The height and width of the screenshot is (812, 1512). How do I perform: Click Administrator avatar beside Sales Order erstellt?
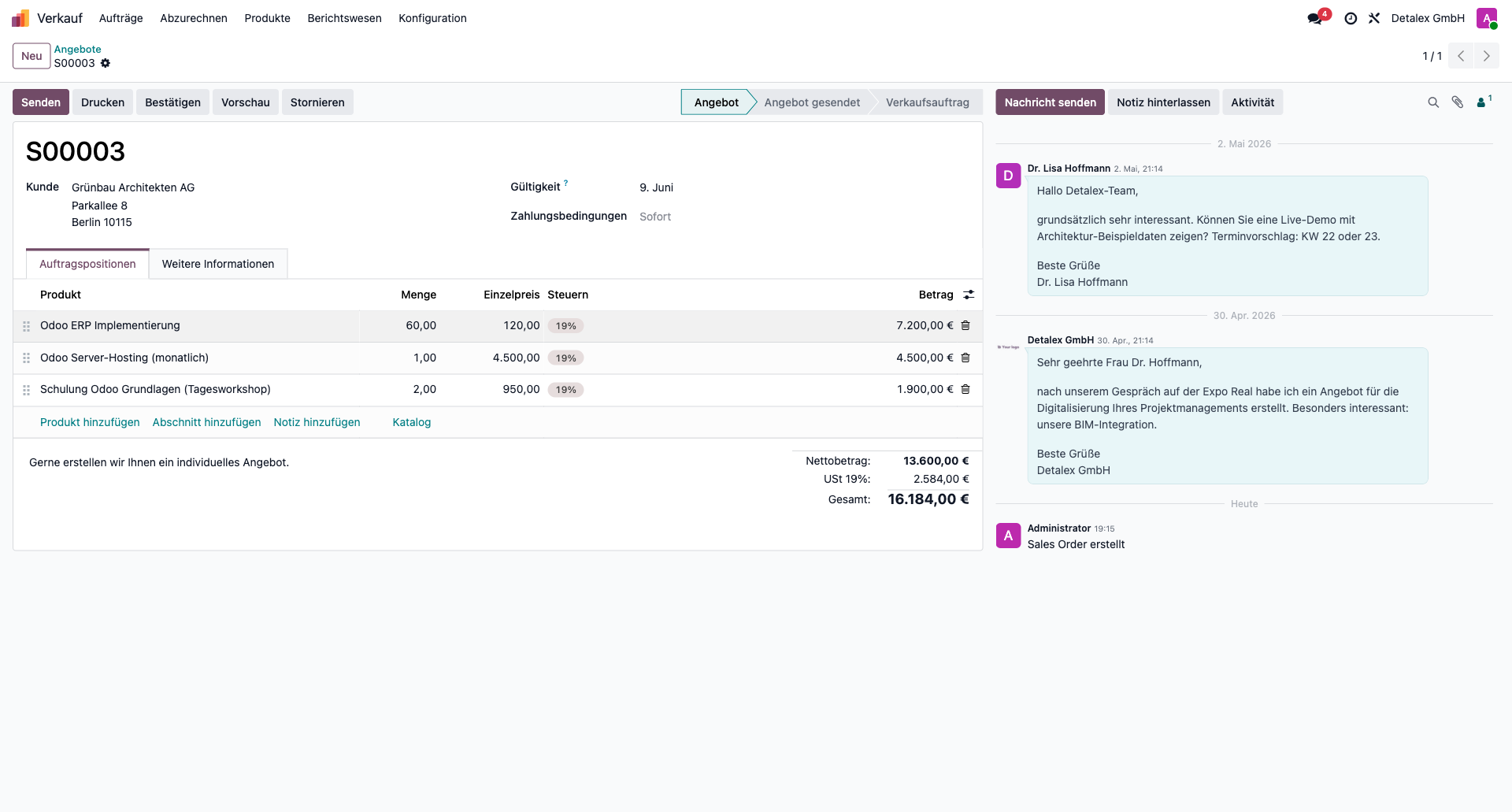click(x=1008, y=536)
